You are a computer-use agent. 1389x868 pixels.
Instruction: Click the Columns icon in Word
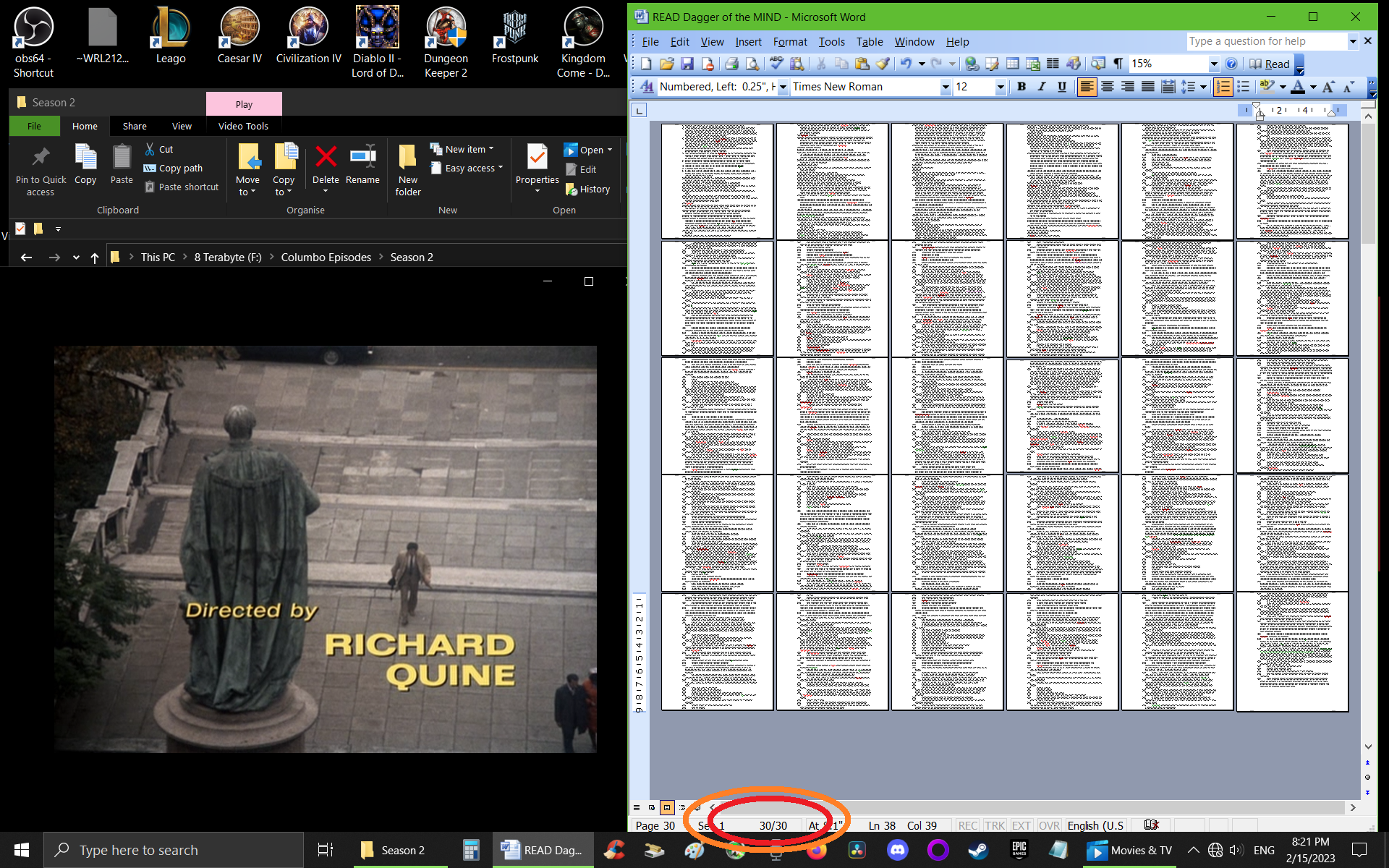tap(1053, 64)
